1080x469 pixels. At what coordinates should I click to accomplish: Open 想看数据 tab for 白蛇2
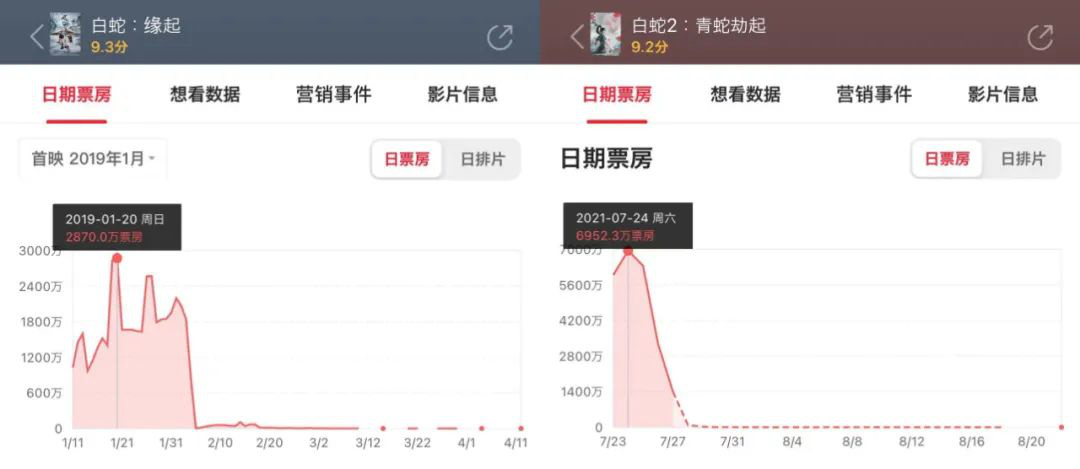pyautogui.click(x=745, y=94)
